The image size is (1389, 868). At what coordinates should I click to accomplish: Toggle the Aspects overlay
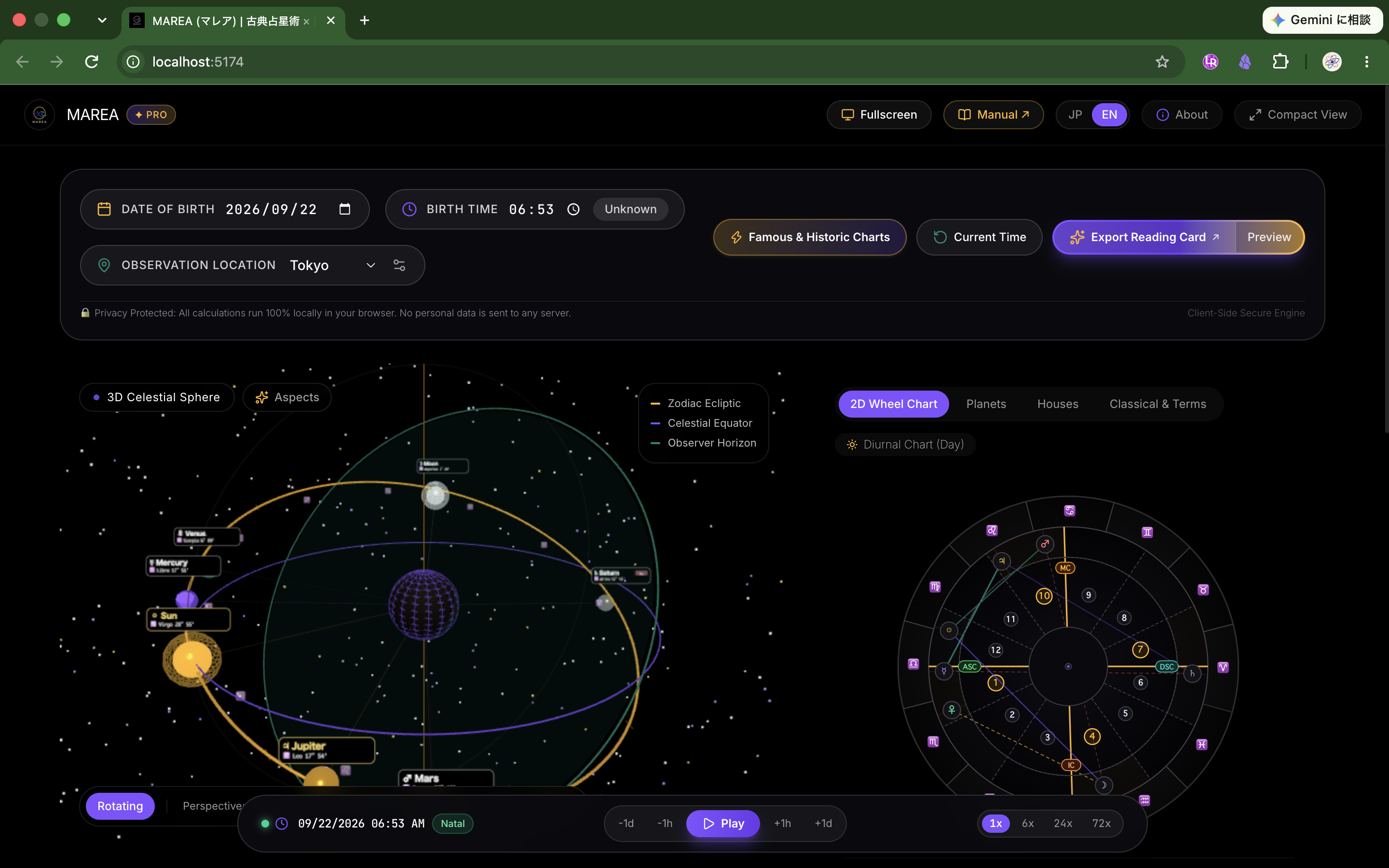287,397
